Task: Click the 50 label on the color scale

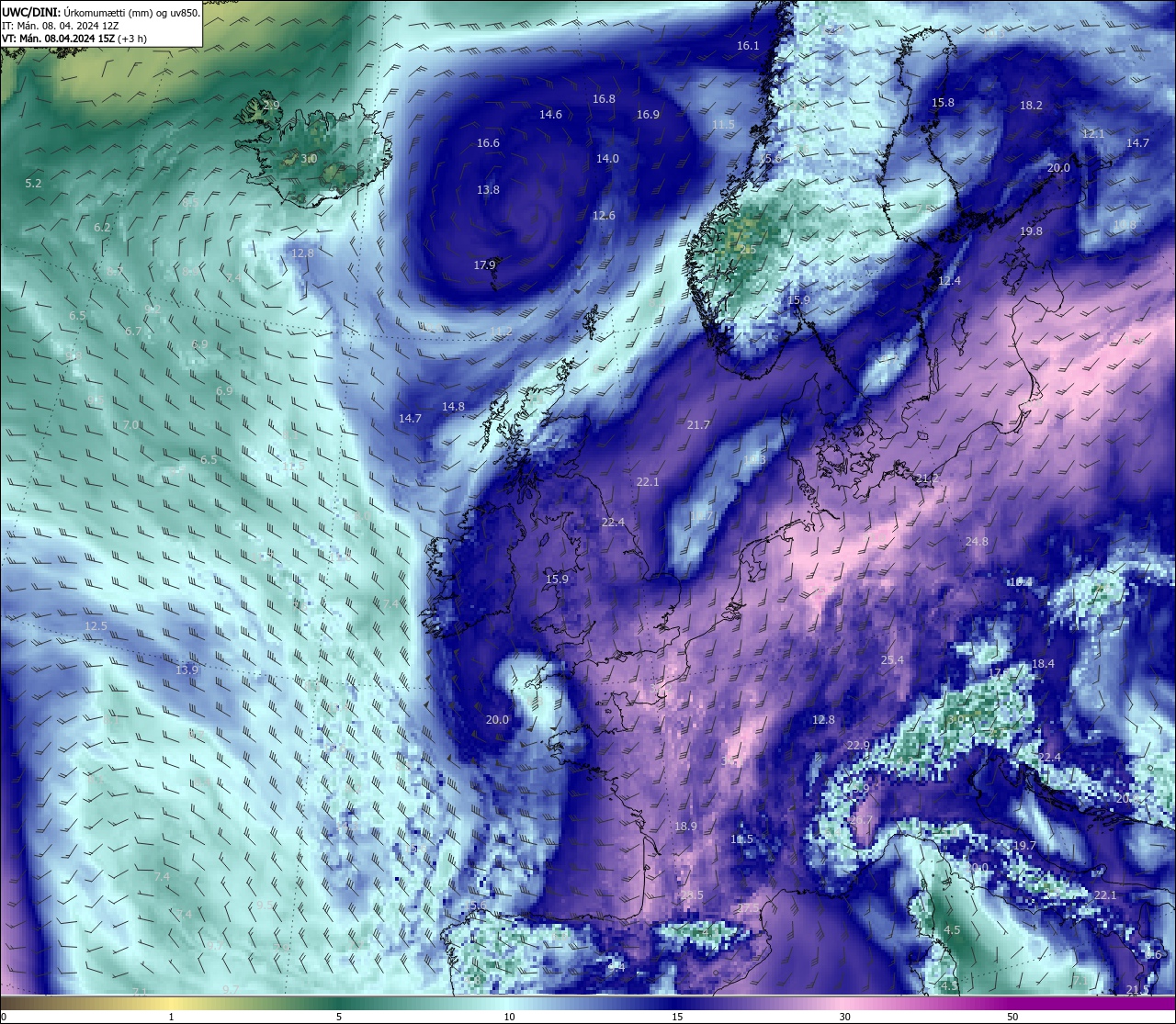Action: [1012, 1017]
